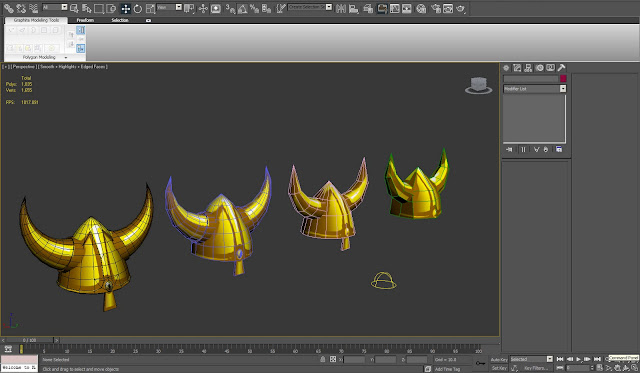Toggle Set Key mode
The width and height of the screenshot is (640, 373).
499,368
